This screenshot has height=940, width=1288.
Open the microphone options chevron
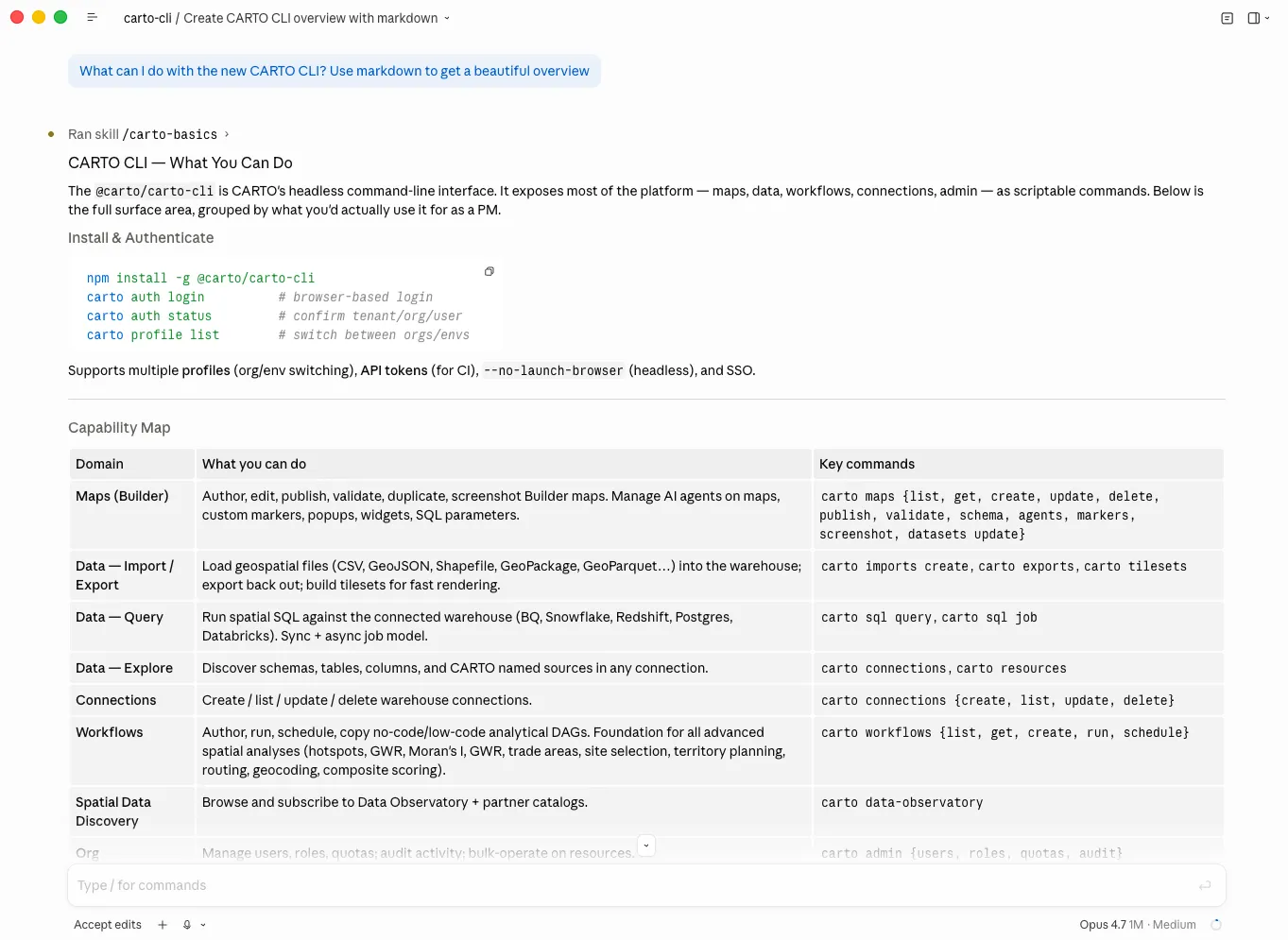(202, 925)
